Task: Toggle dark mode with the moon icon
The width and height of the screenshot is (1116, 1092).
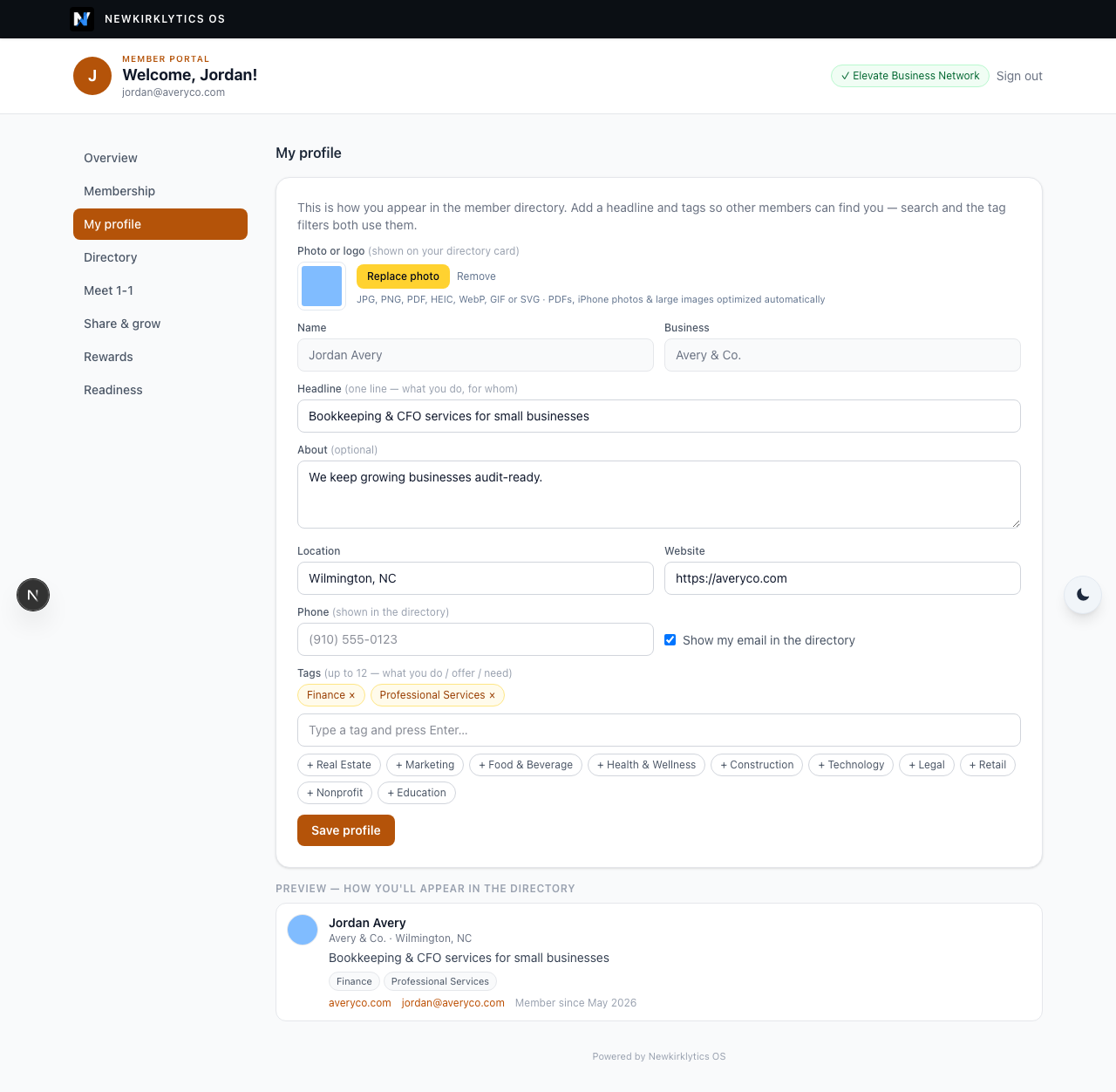Action: click(x=1083, y=595)
